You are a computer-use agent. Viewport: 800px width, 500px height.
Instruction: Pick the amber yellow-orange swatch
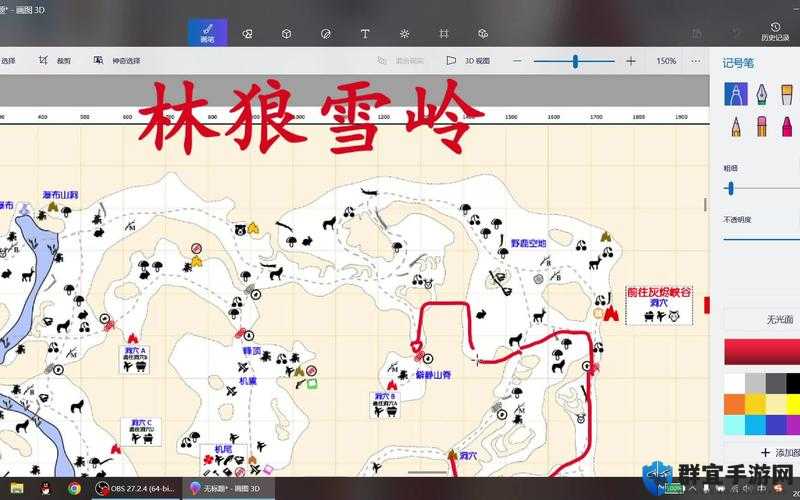tap(755, 404)
